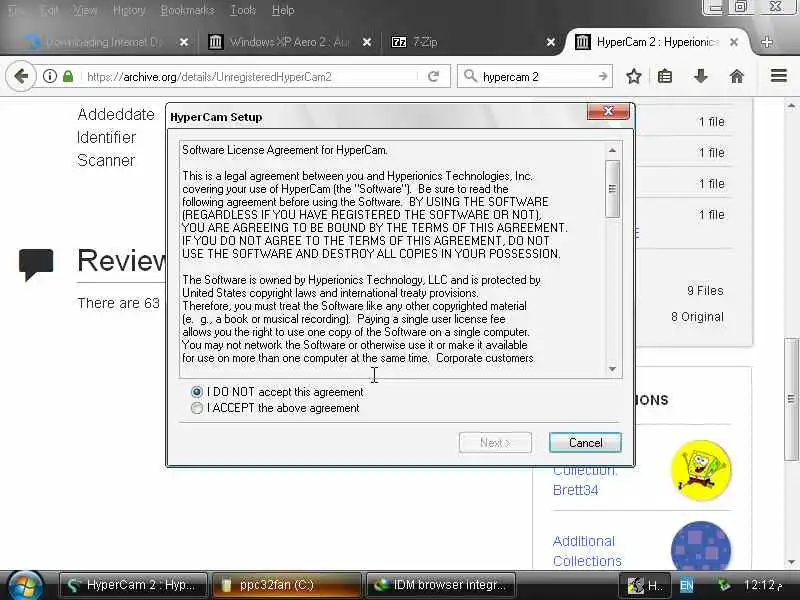Click the page scrollbar down arrow

pyautogui.click(x=791, y=562)
